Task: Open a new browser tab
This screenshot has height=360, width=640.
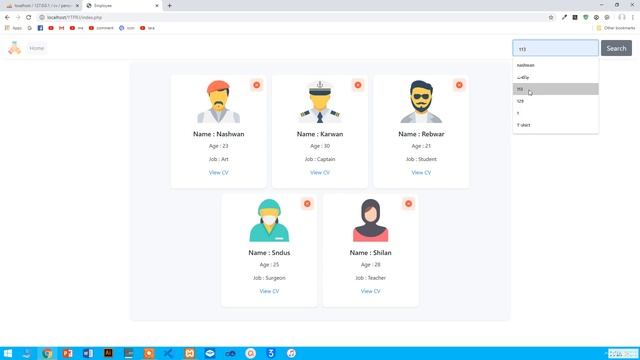Action: (x=169, y=6)
